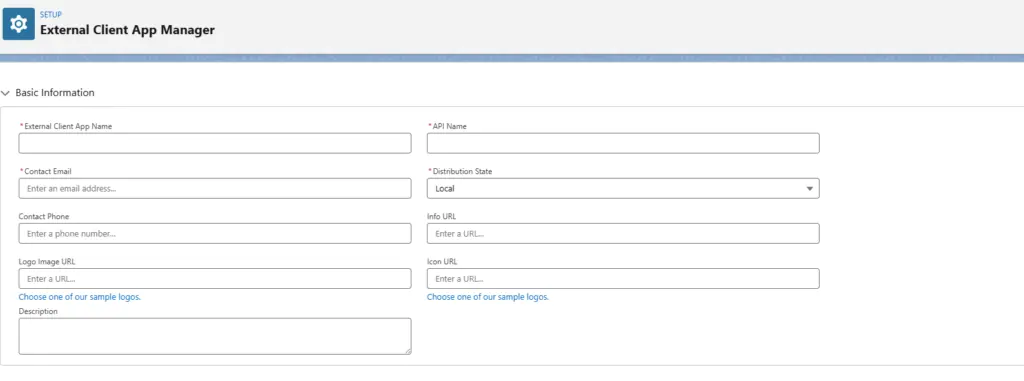Click the Distribution State field label
Screen dimensions: 1024x381
pyautogui.click(x=462, y=171)
